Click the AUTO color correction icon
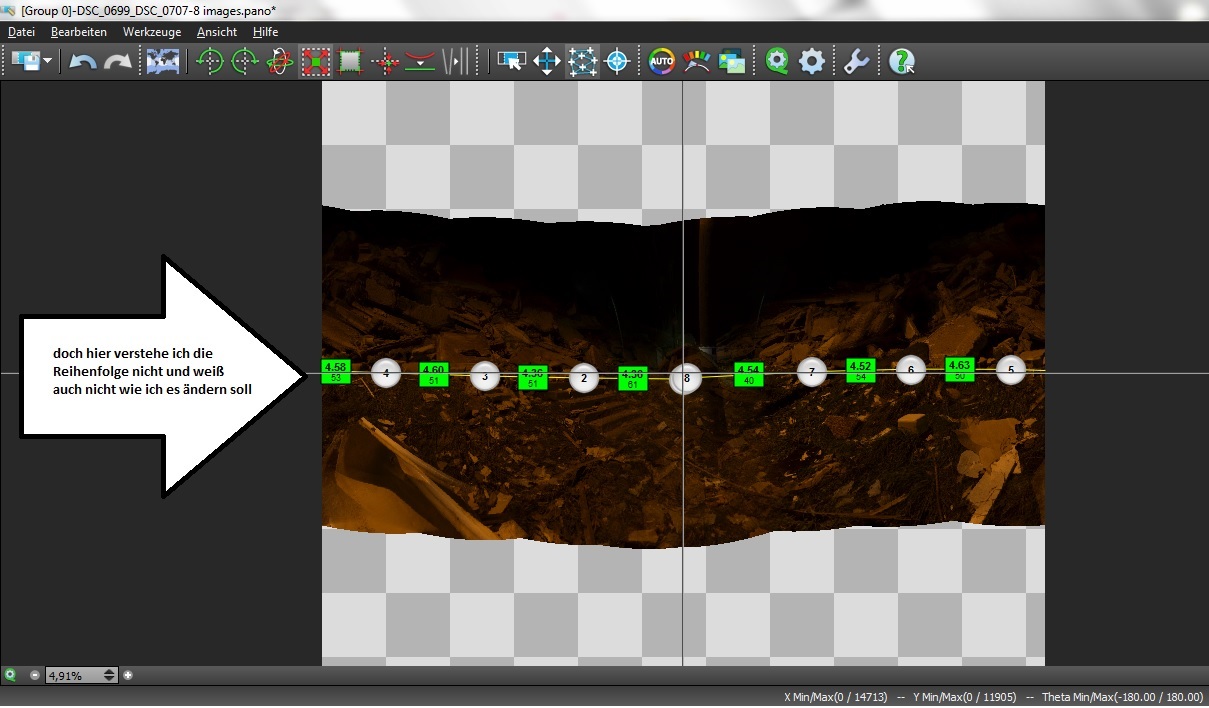 tap(662, 62)
